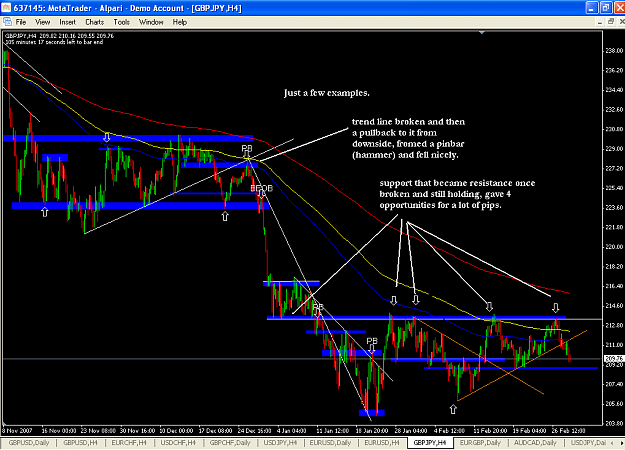The width and height of the screenshot is (625, 450).
Task: Click the BEOB label on the chart
Action: pyautogui.click(x=261, y=188)
